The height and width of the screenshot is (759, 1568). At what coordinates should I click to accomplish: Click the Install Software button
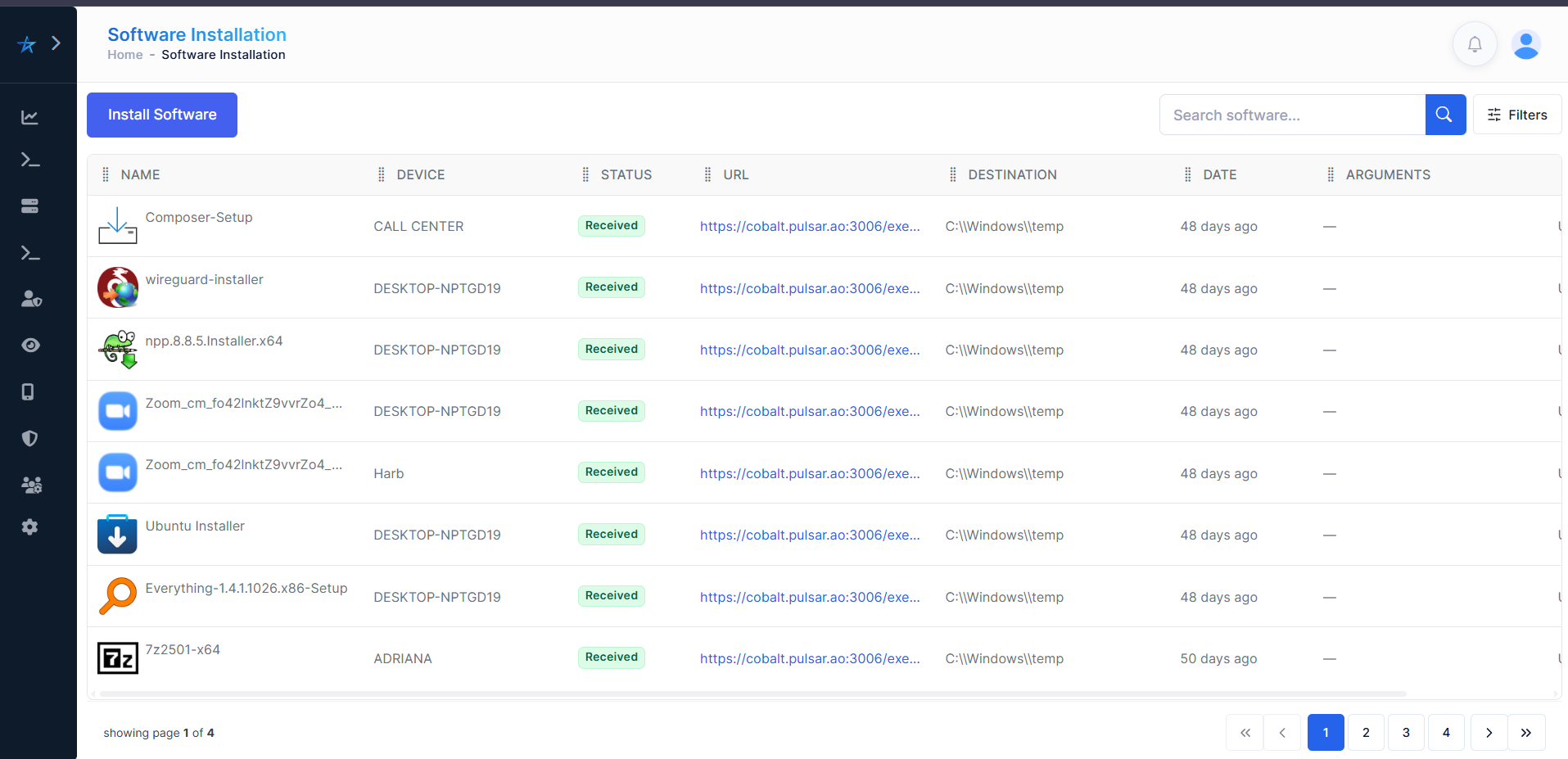[162, 115]
